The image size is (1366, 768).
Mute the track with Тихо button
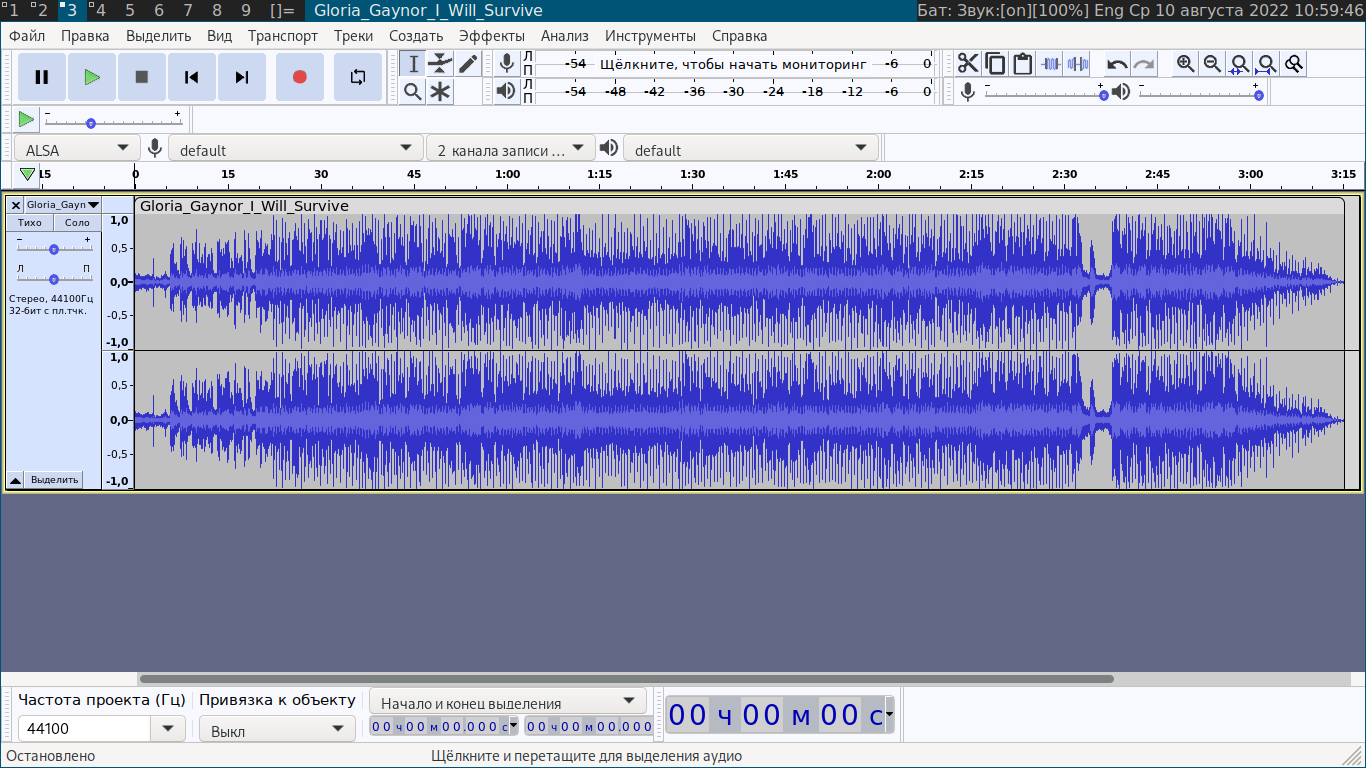(30, 222)
